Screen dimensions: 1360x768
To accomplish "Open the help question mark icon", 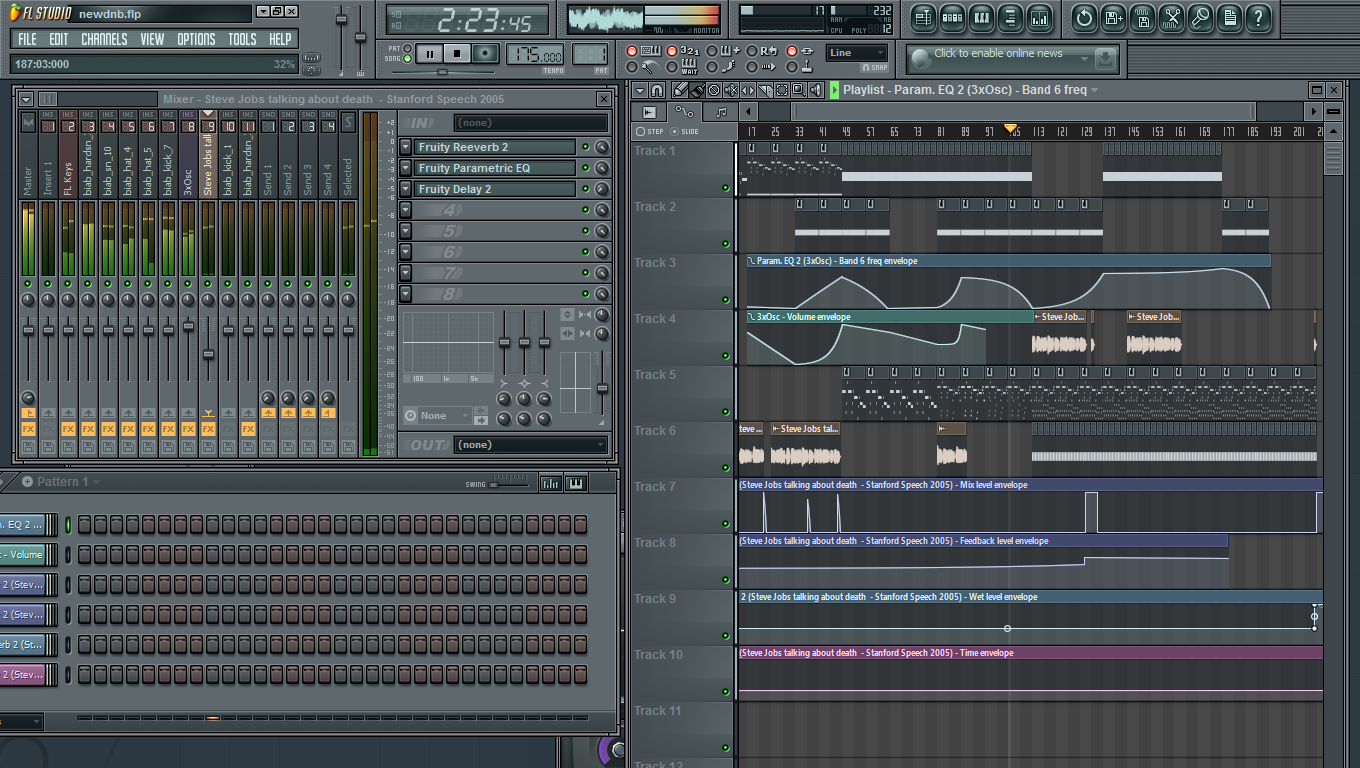I will tap(1259, 17).
